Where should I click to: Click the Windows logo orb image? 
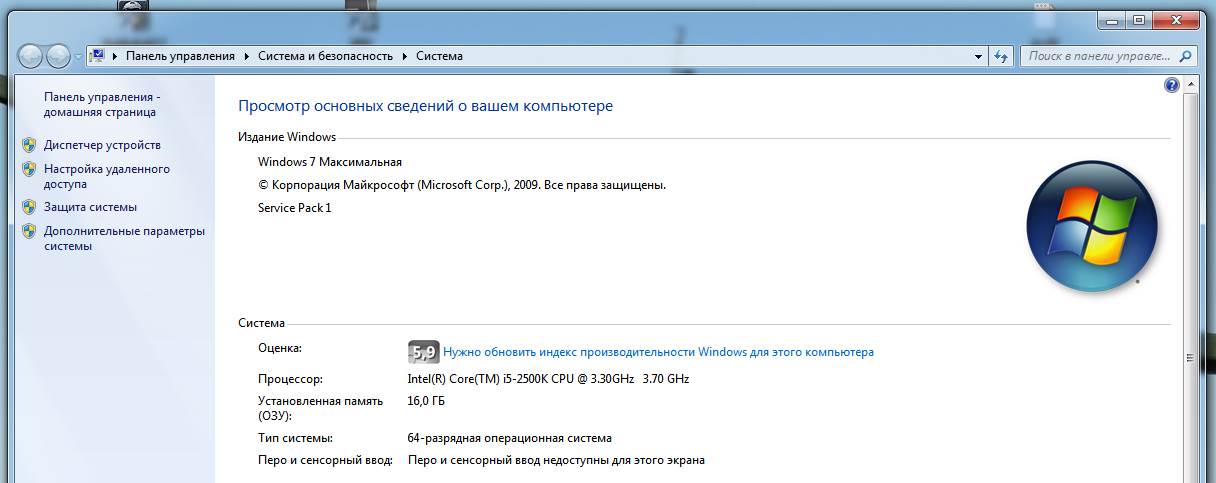click(1092, 227)
